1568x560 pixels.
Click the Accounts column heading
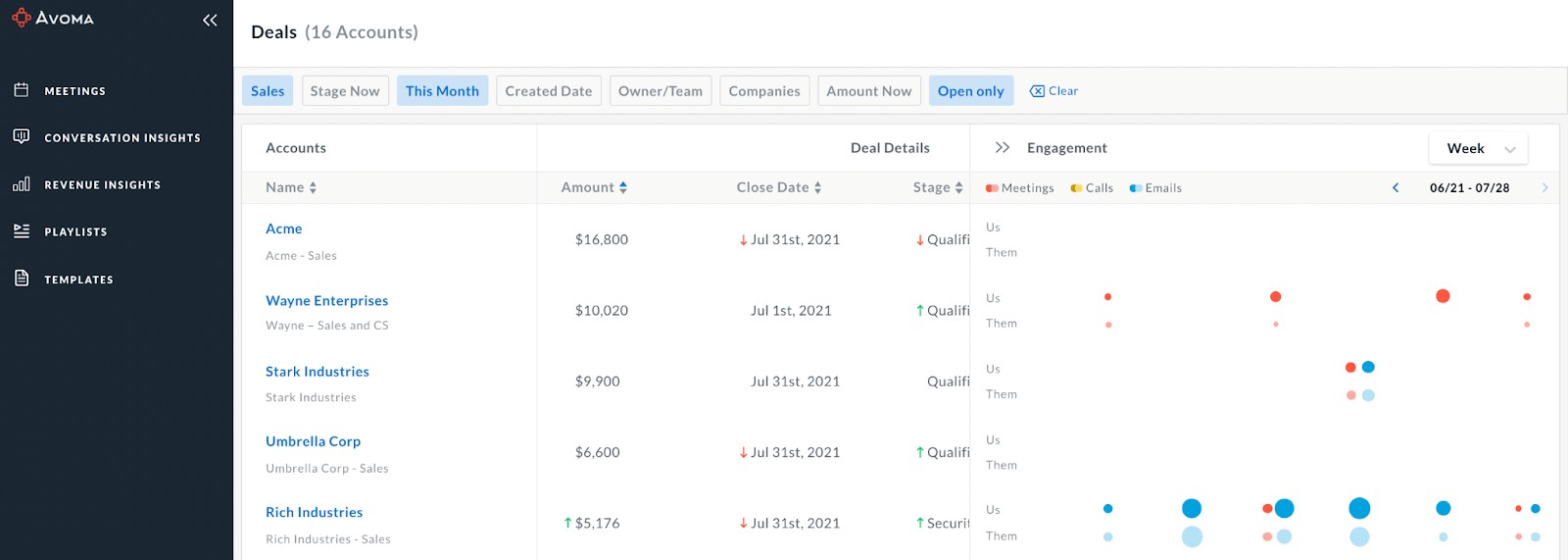296,148
